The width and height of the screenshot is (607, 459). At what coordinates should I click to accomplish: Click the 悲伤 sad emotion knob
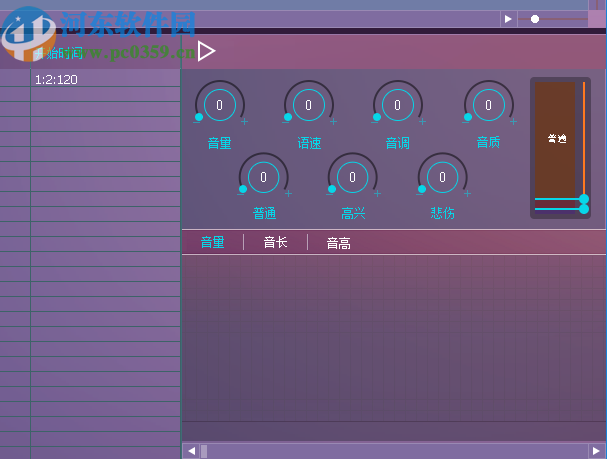pos(442,177)
